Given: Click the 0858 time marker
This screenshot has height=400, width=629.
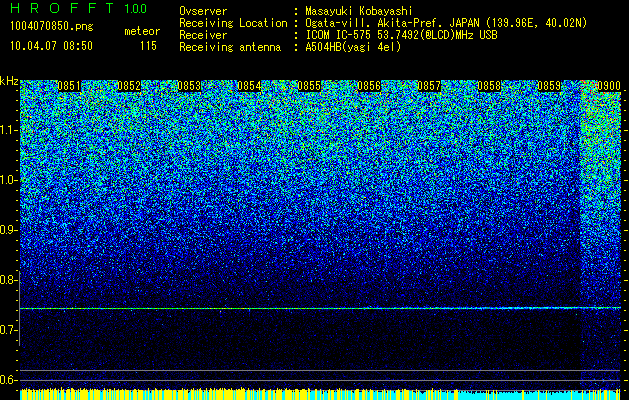Looking at the screenshot, I should 489,86.
